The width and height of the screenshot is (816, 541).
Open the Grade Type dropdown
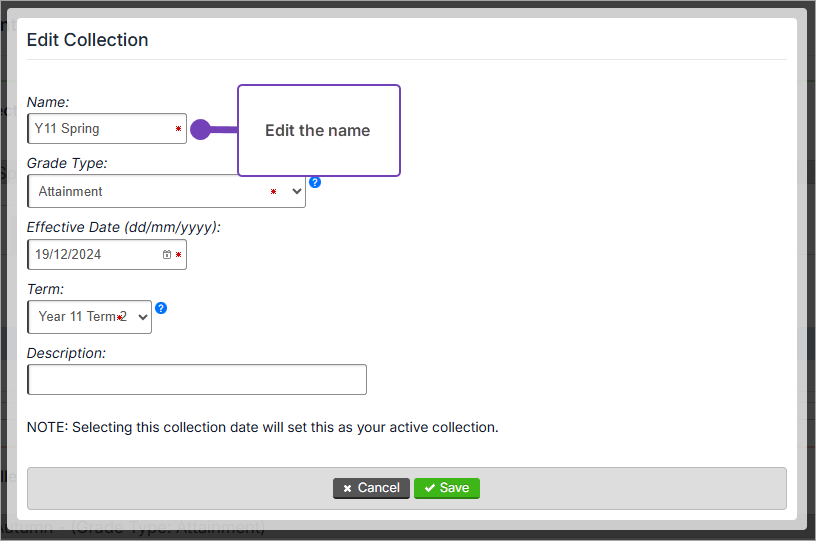click(166, 191)
